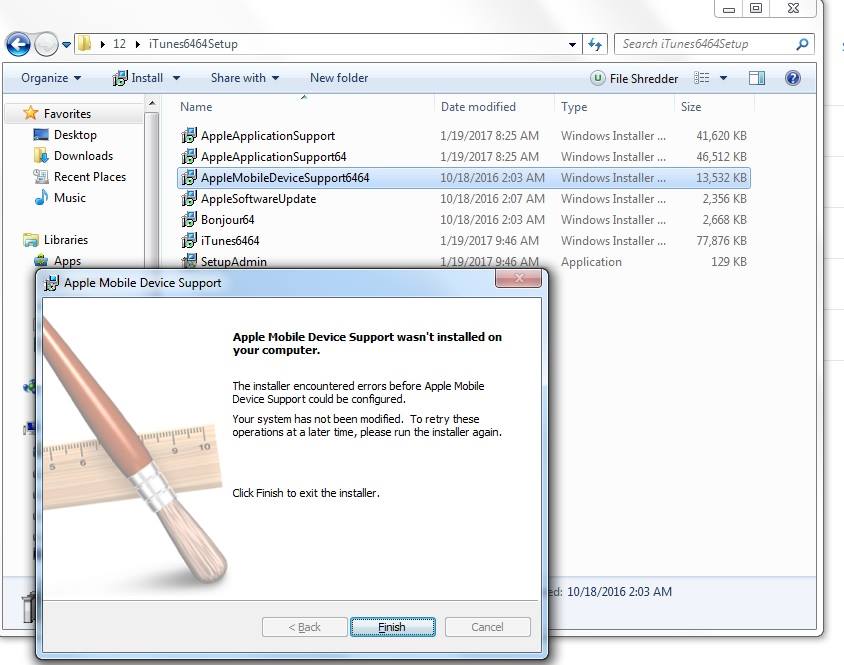Expand the view options dropdown arrow
The image size is (844, 665).
coord(723,79)
